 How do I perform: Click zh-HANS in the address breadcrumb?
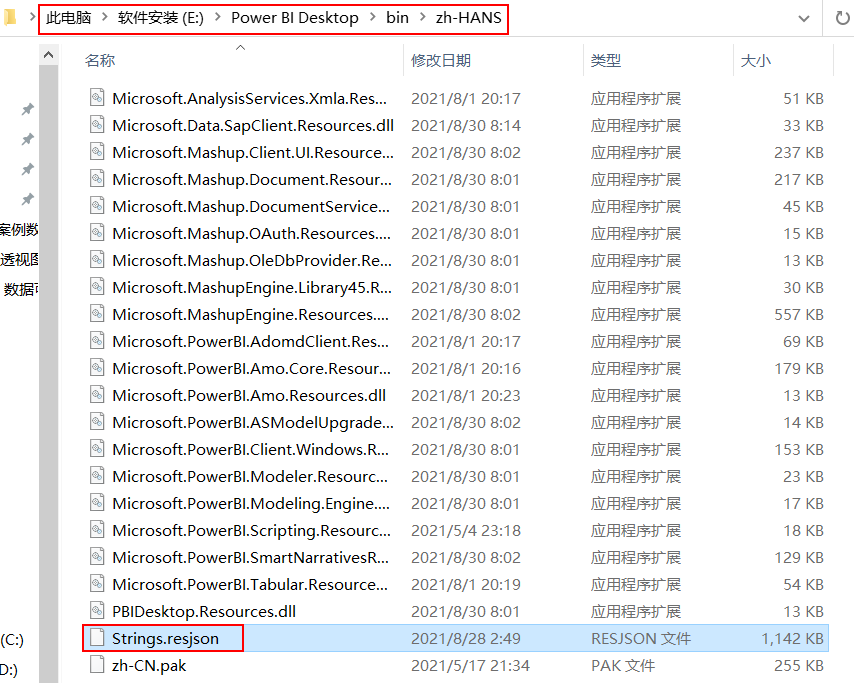[x=468, y=17]
